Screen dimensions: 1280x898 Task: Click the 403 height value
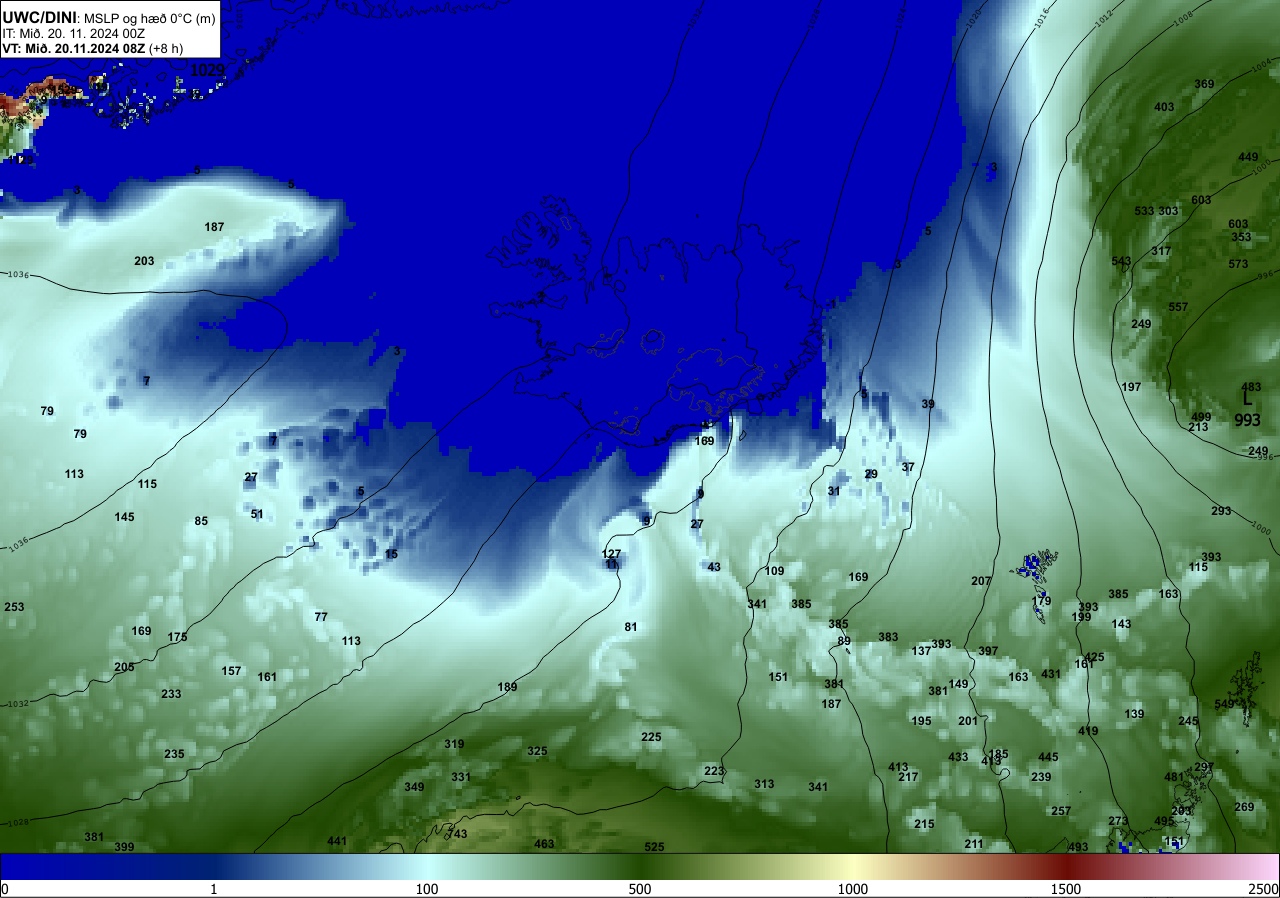(x=1164, y=107)
